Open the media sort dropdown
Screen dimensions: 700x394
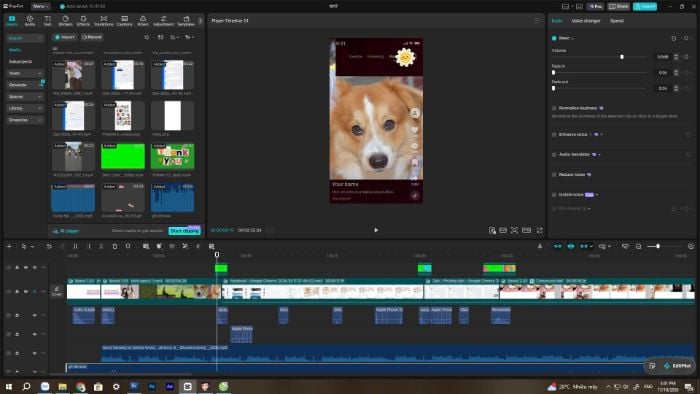pos(174,37)
